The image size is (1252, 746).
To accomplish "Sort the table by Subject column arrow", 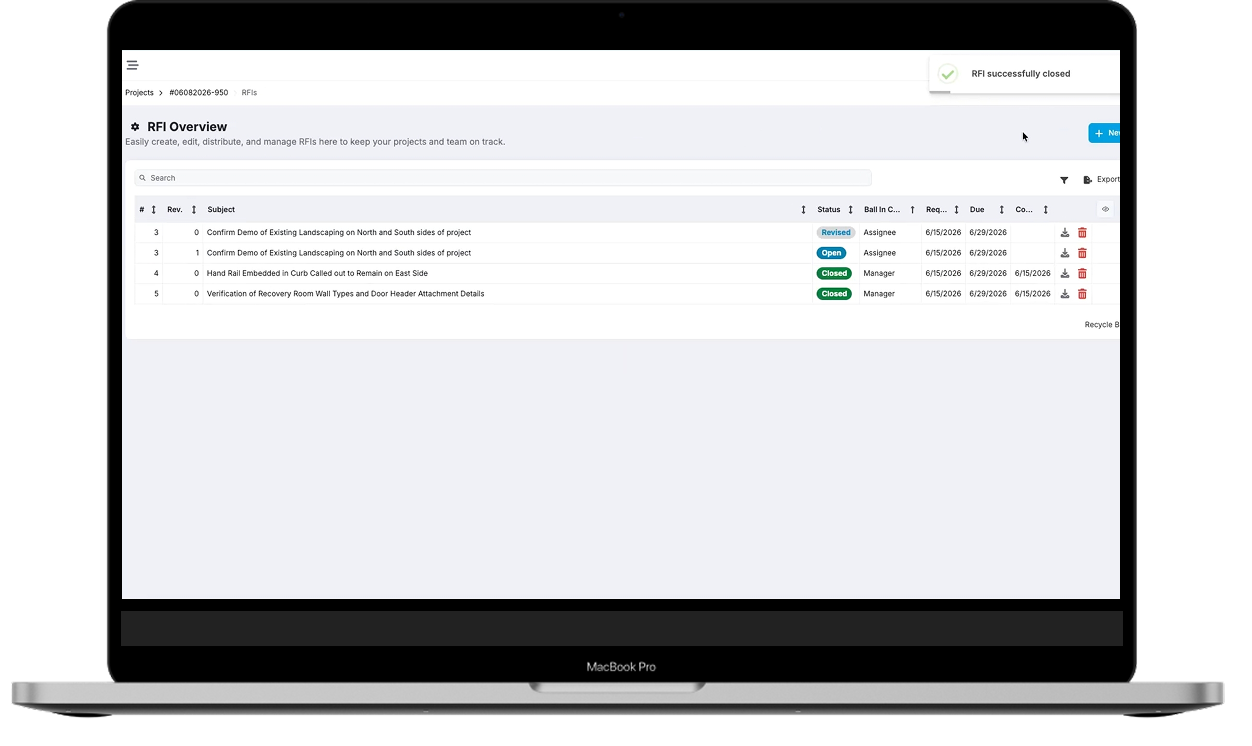I will point(803,210).
